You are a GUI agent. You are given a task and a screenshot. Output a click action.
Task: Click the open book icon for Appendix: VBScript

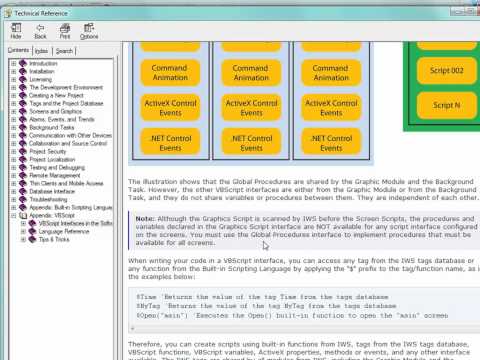[x=23, y=215]
